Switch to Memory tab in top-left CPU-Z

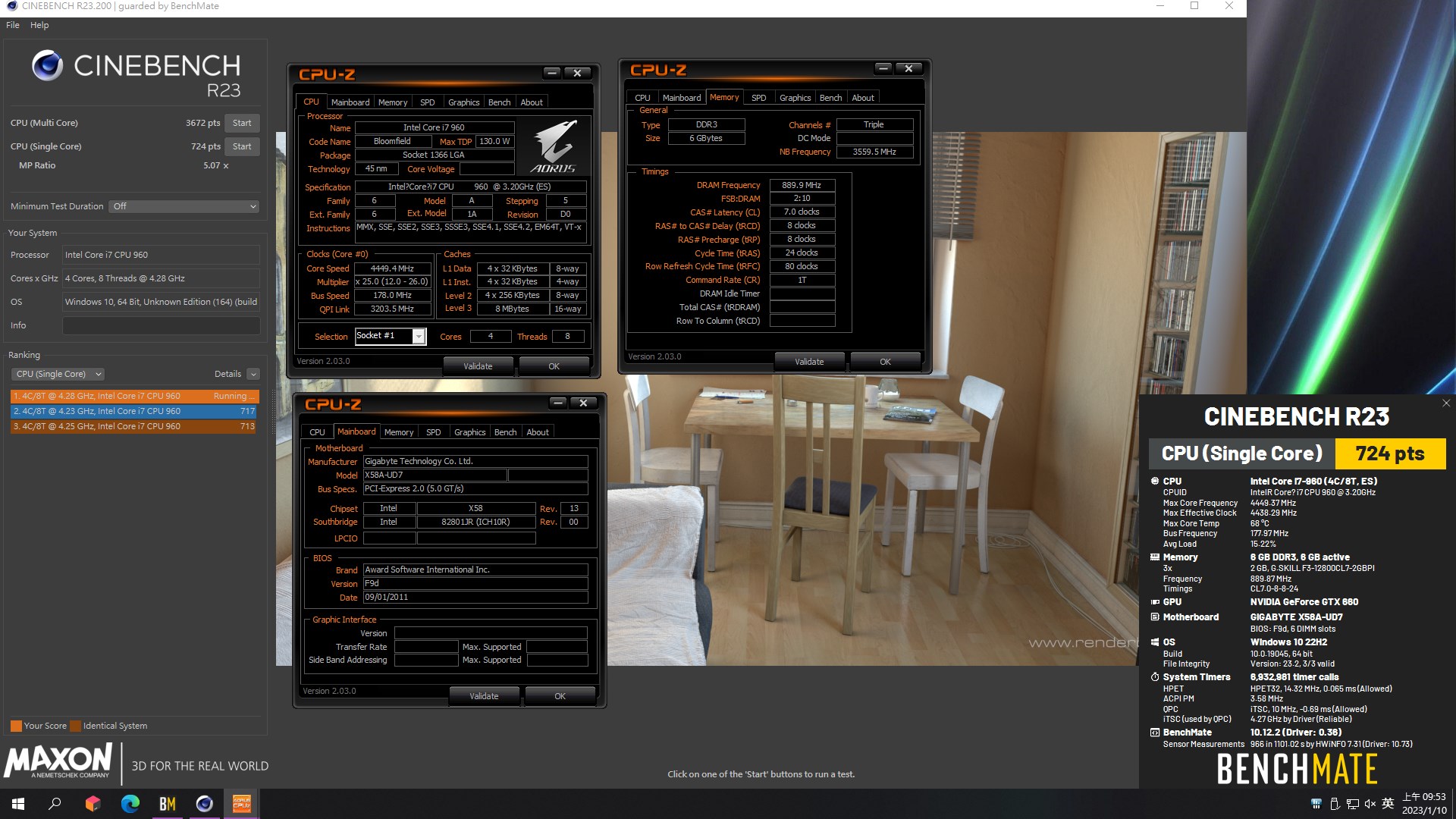(x=393, y=102)
